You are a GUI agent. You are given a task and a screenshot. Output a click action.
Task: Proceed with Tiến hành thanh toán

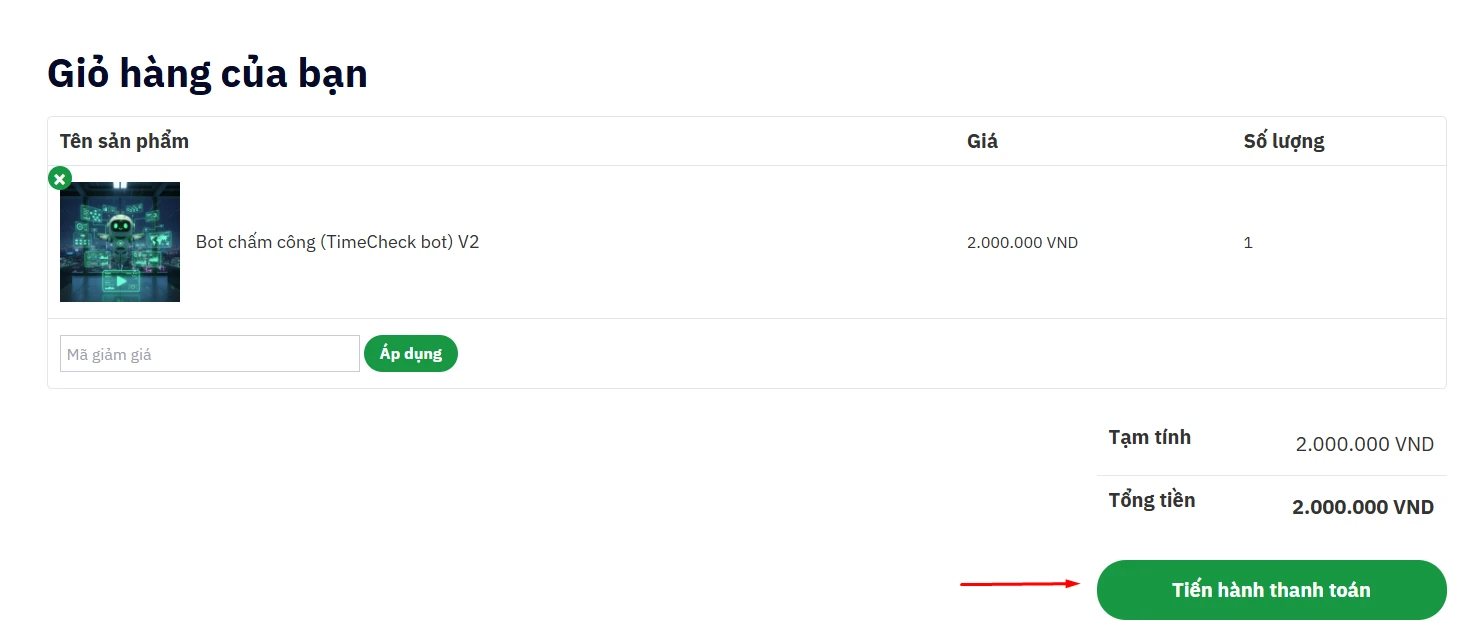(x=1271, y=590)
